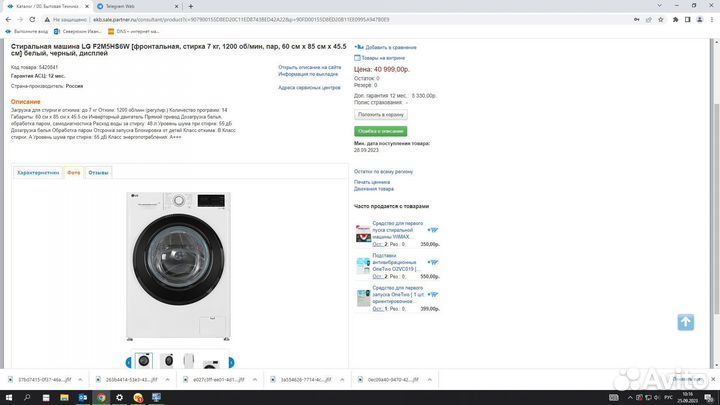Open browser extensions puzzle icon
The image size is (720, 405).
coord(675,20)
